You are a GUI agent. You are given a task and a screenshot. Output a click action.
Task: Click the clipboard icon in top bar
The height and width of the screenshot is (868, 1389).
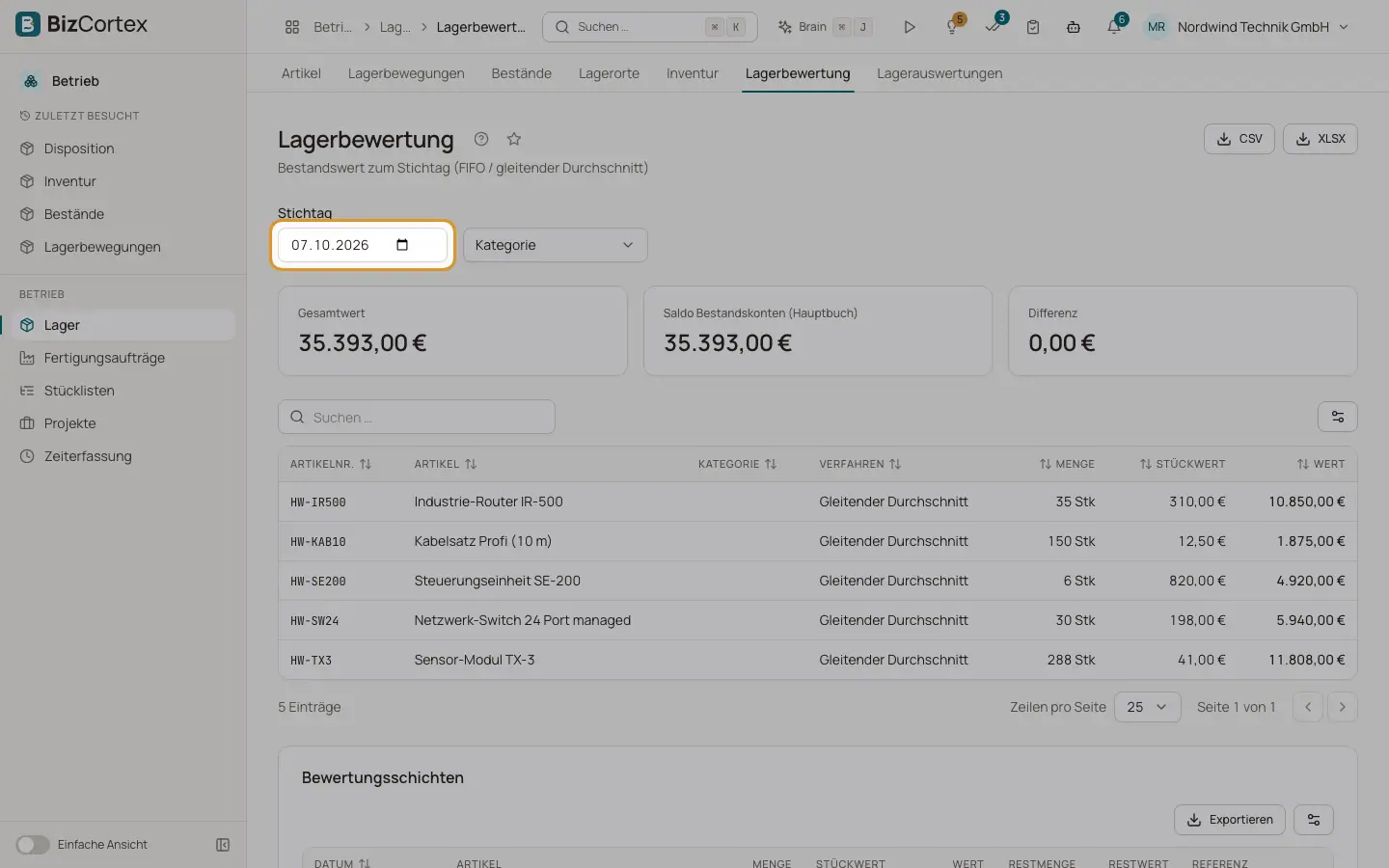point(1033,27)
